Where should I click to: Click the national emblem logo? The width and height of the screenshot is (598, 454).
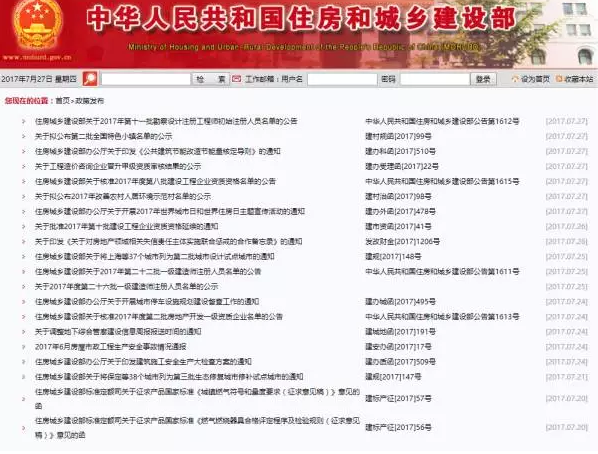[37, 27]
